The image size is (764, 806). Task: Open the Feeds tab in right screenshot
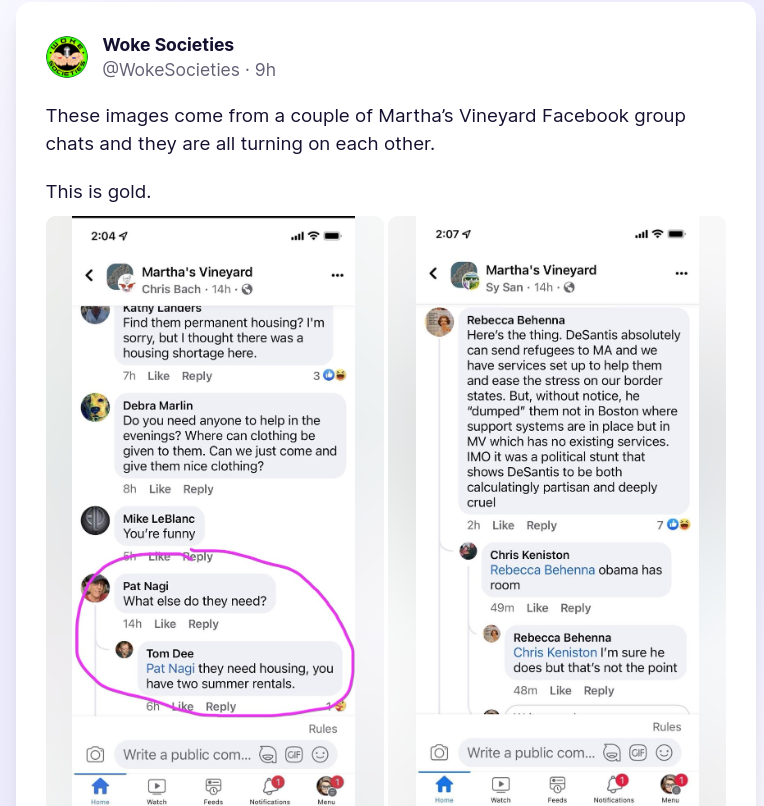557,787
